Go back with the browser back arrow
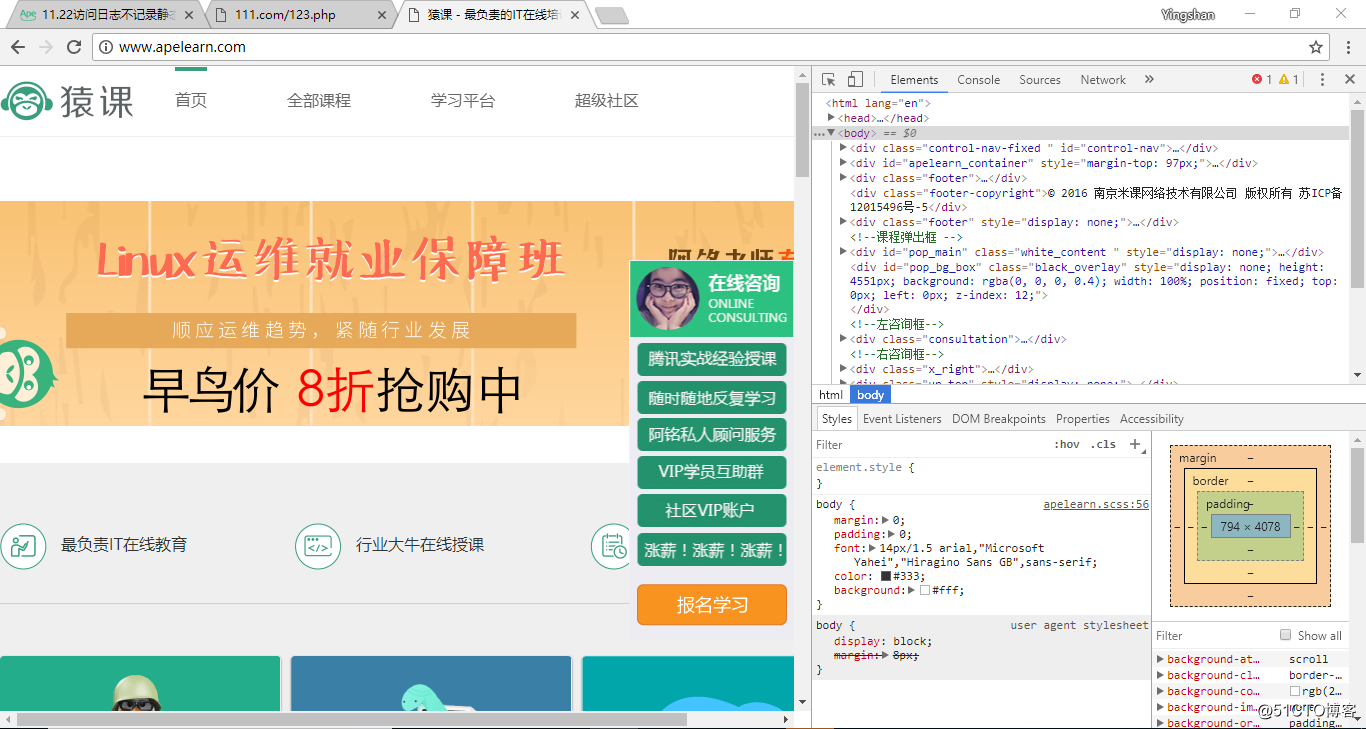 coord(18,47)
